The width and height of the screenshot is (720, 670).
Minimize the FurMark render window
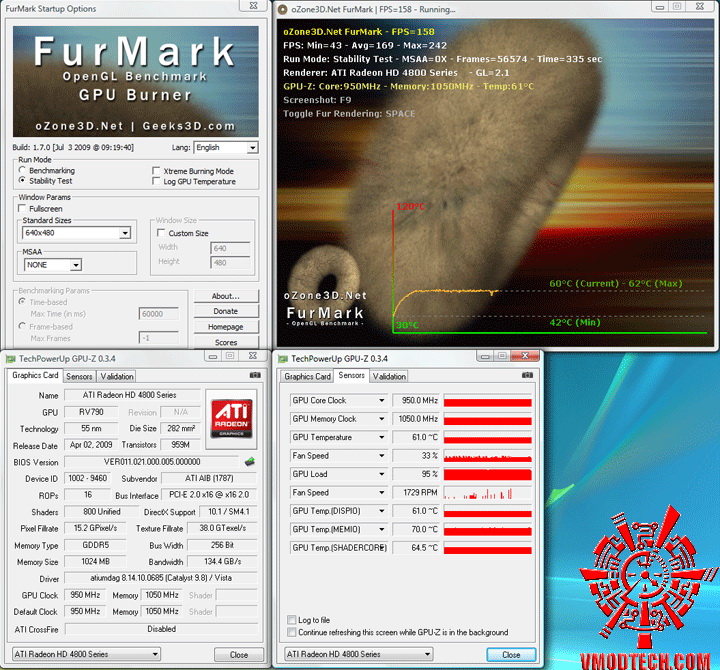click(660, 7)
